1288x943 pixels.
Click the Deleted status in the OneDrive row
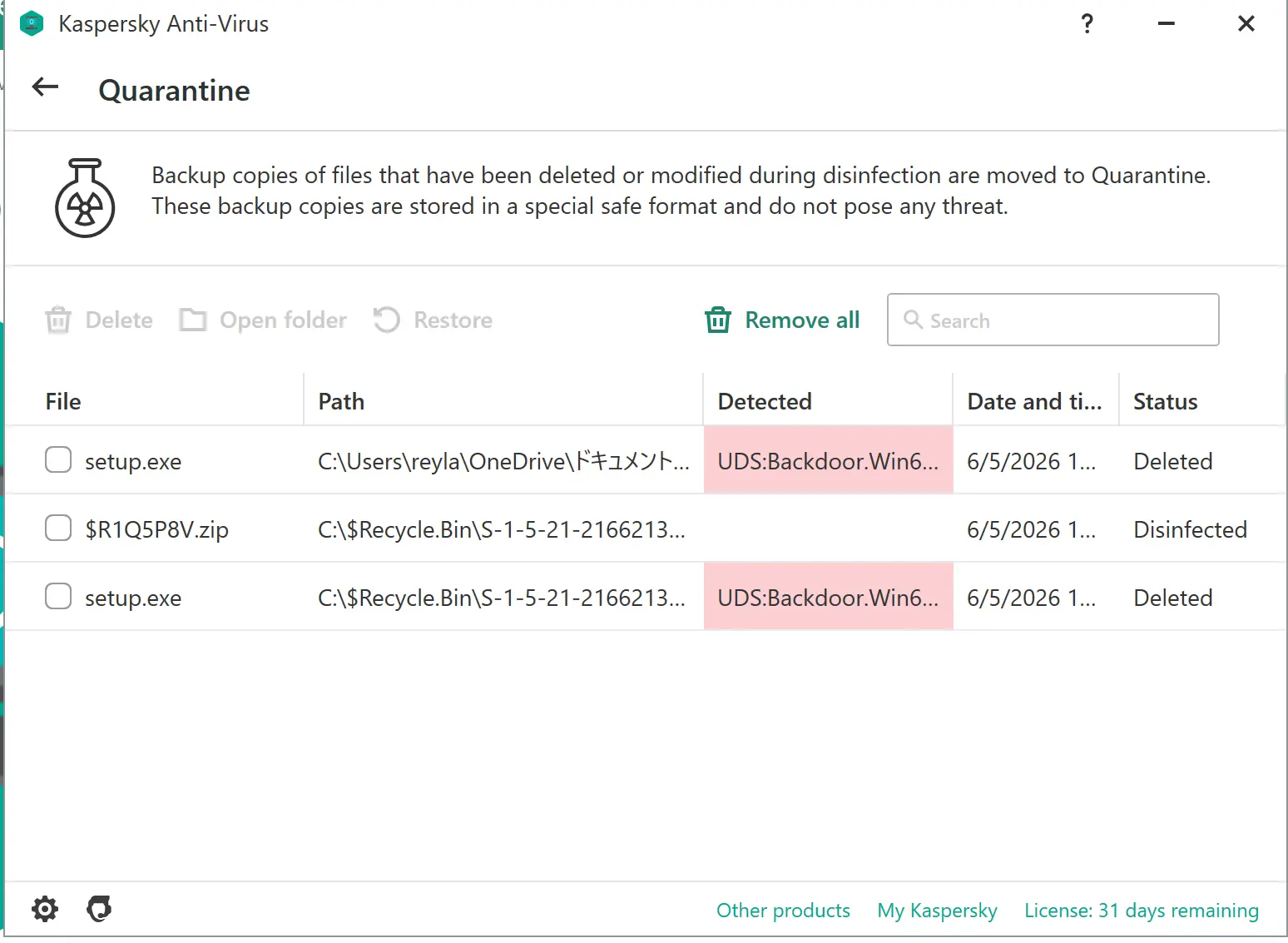pos(1172,461)
